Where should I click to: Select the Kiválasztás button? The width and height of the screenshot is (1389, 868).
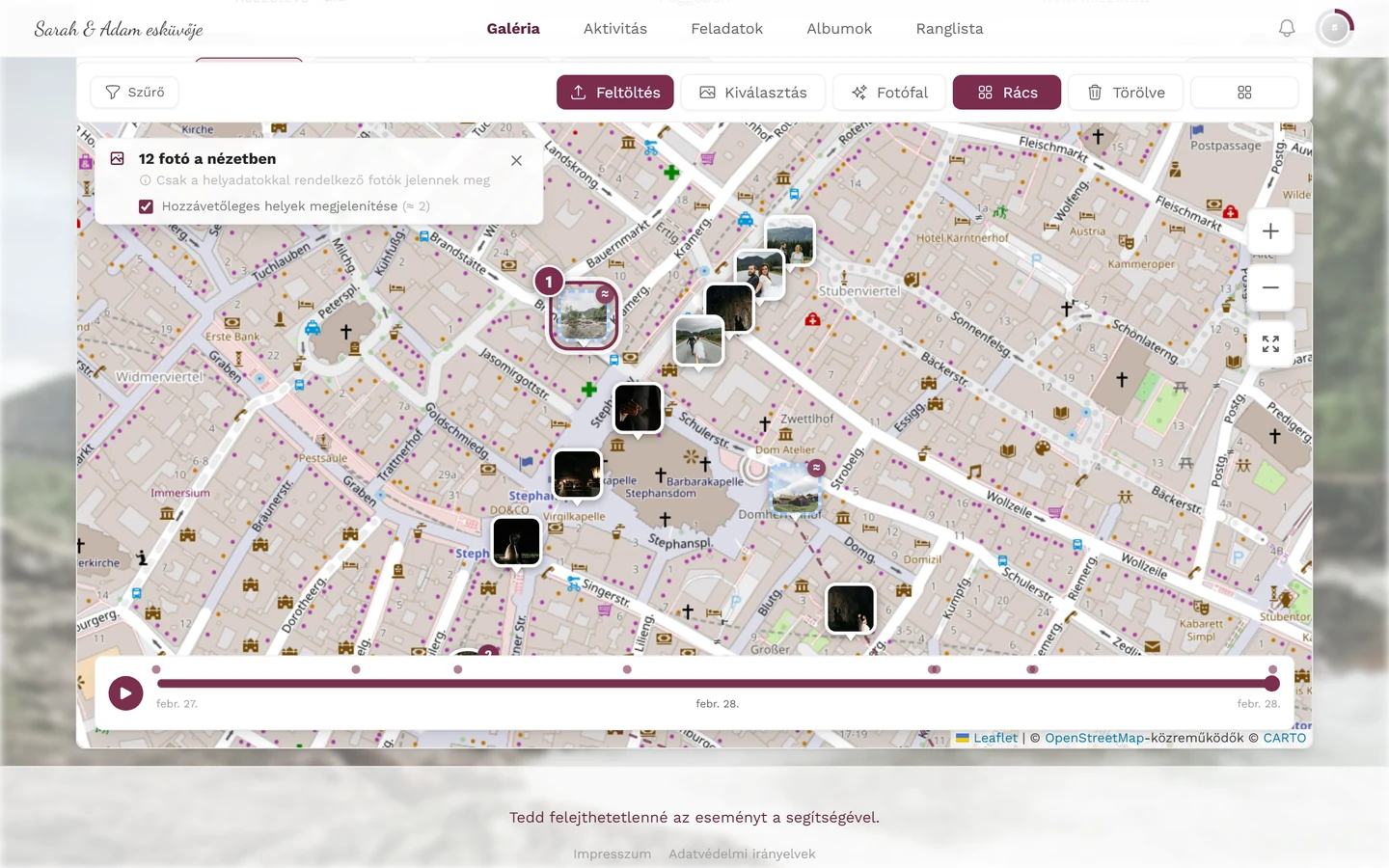click(x=753, y=93)
